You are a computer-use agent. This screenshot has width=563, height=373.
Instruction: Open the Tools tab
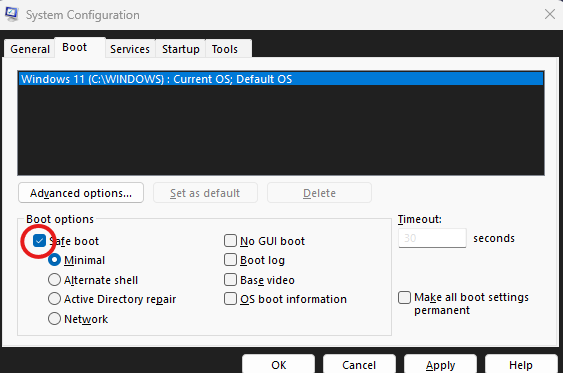pyautogui.click(x=228, y=49)
